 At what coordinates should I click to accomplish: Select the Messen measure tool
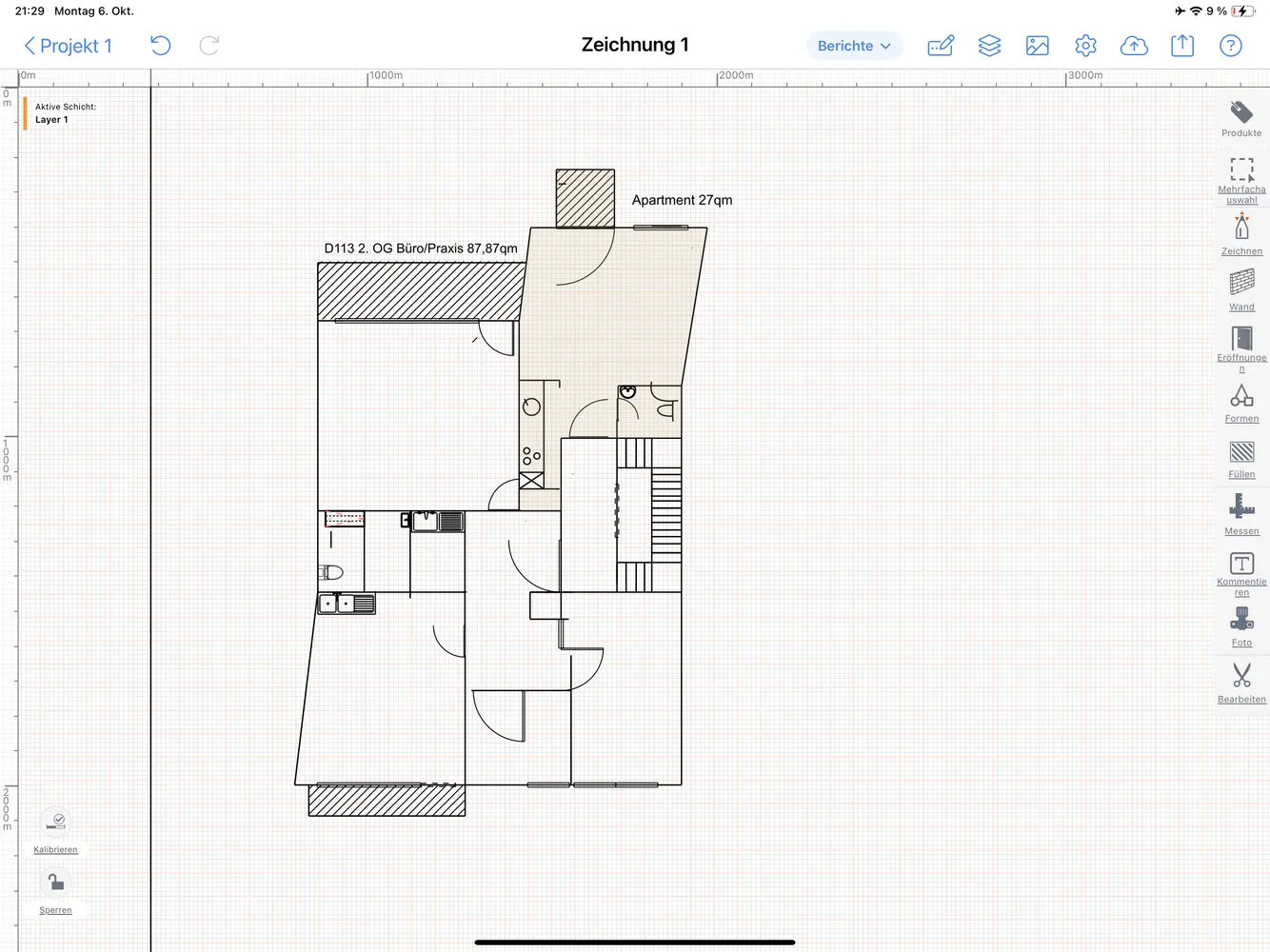coord(1241,514)
